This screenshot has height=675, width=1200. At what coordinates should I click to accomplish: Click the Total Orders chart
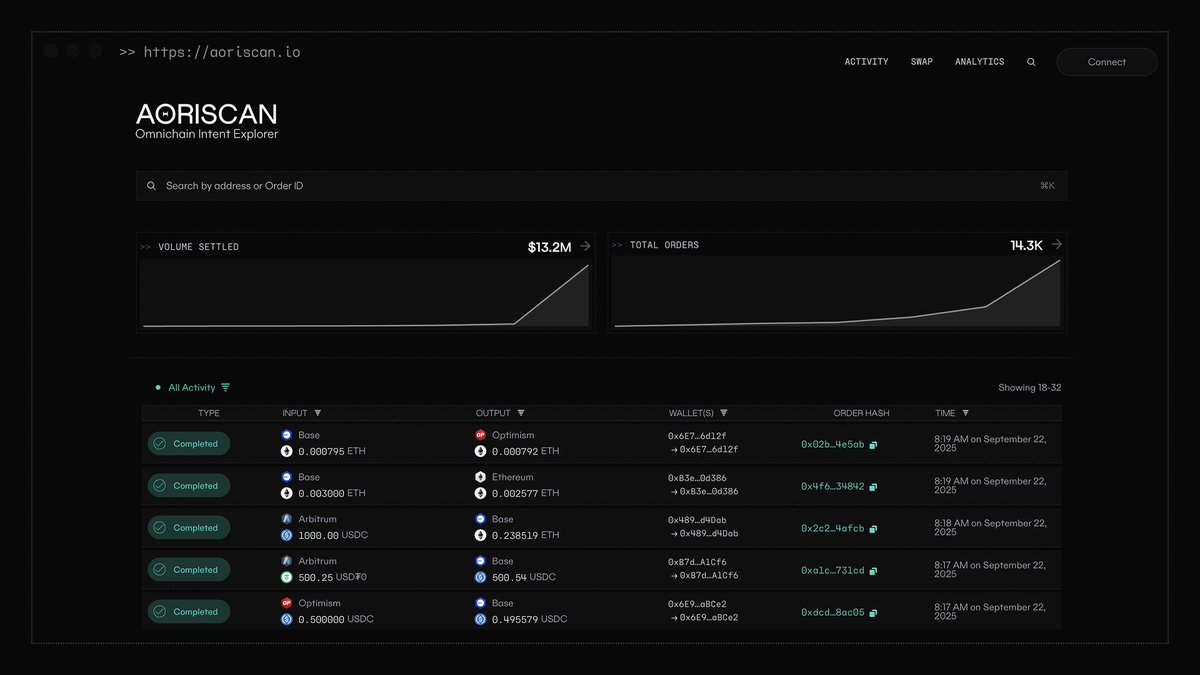tap(837, 293)
